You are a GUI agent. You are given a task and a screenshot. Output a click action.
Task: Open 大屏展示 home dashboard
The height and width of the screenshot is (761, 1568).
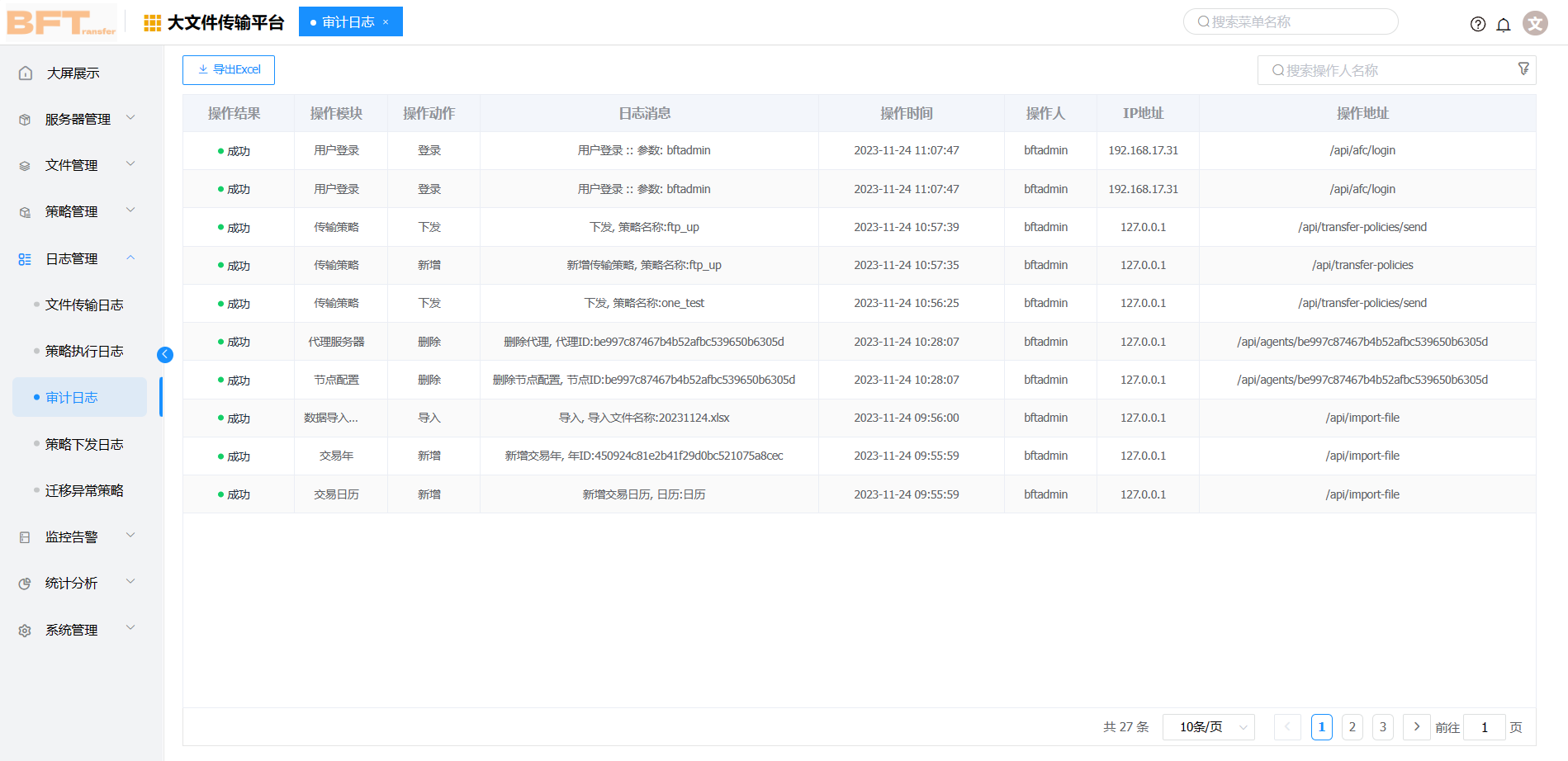73,73
